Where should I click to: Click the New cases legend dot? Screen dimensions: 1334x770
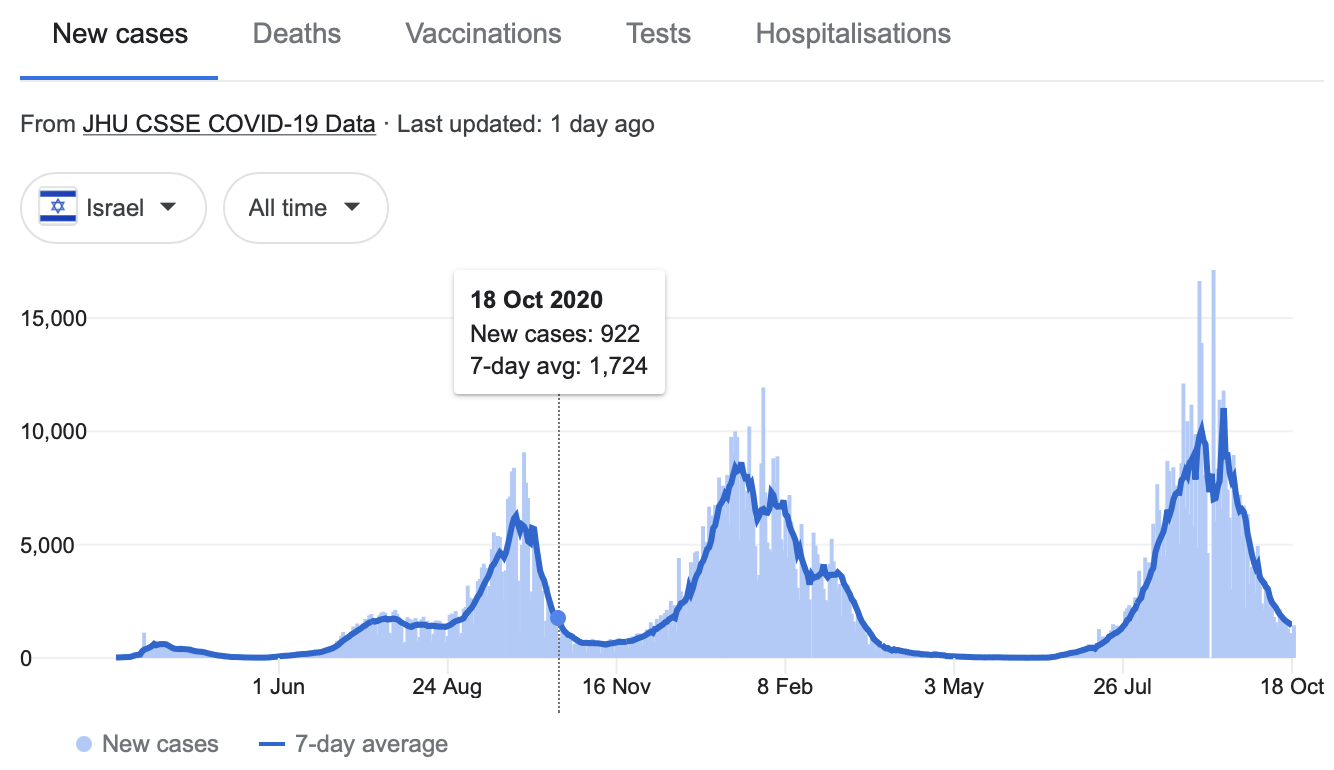84,744
